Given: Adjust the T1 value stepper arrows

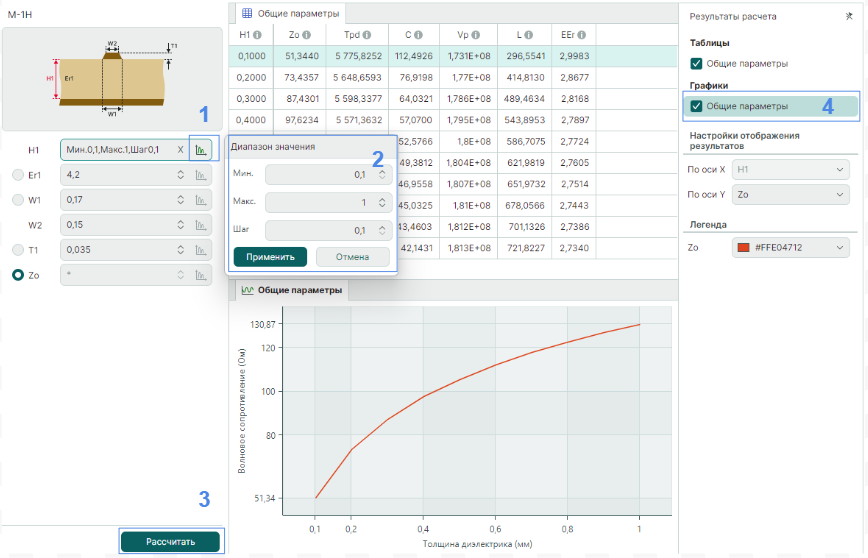Looking at the screenshot, I should tap(180, 250).
